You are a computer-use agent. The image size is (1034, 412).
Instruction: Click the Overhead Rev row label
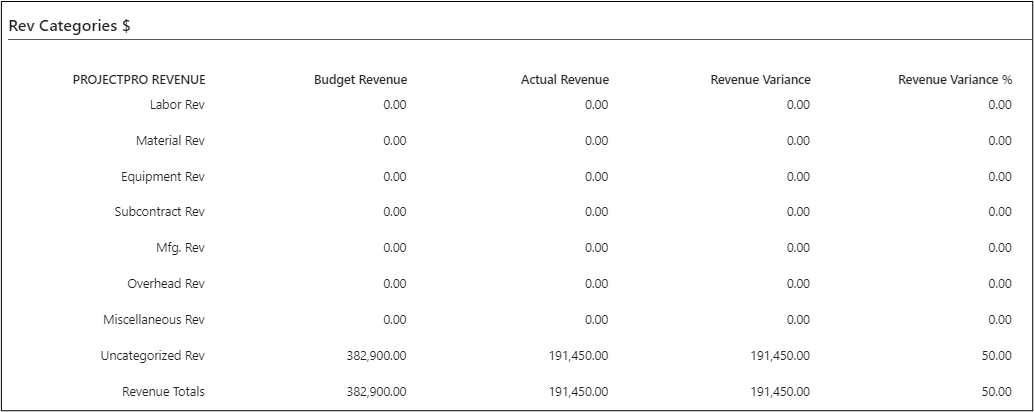[x=166, y=284]
